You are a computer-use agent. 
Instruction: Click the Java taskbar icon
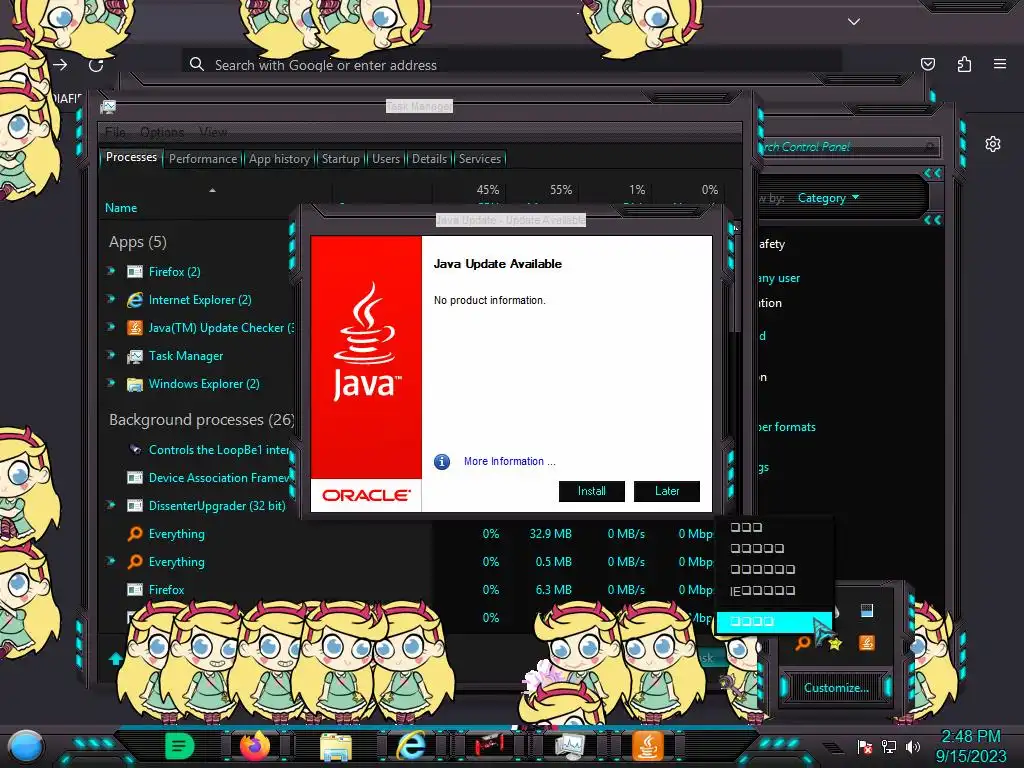tap(647, 746)
